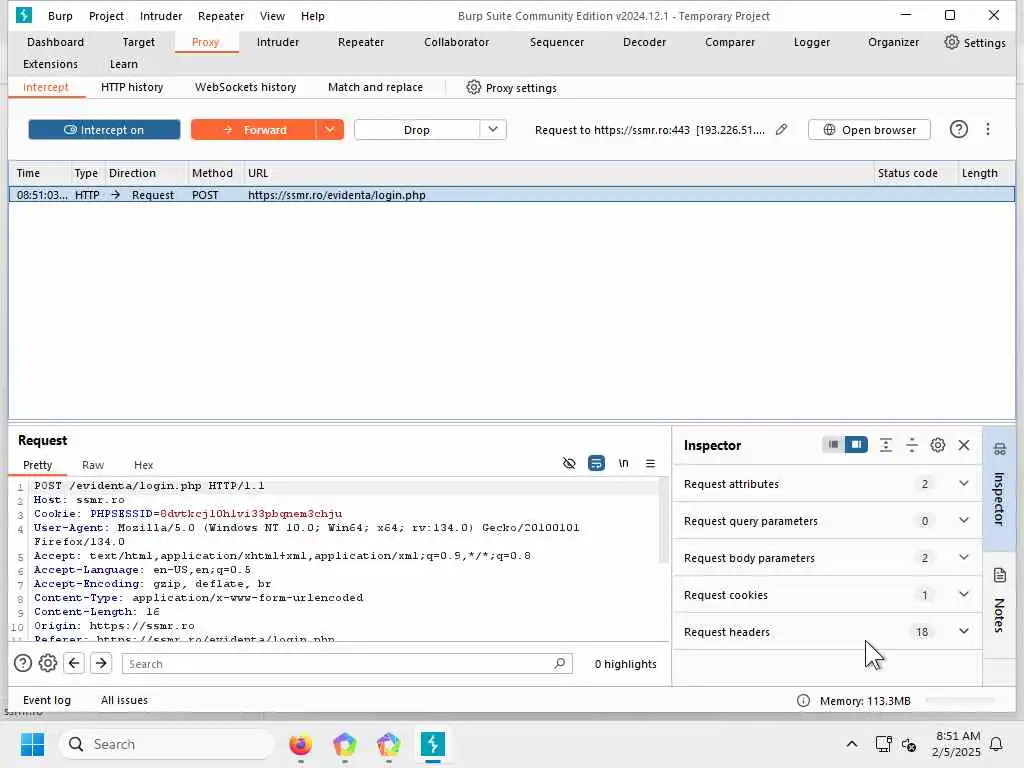Open the three-dot intercept options menu
Viewport: 1024px width, 768px height.
pyautogui.click(x=987, y=129)
